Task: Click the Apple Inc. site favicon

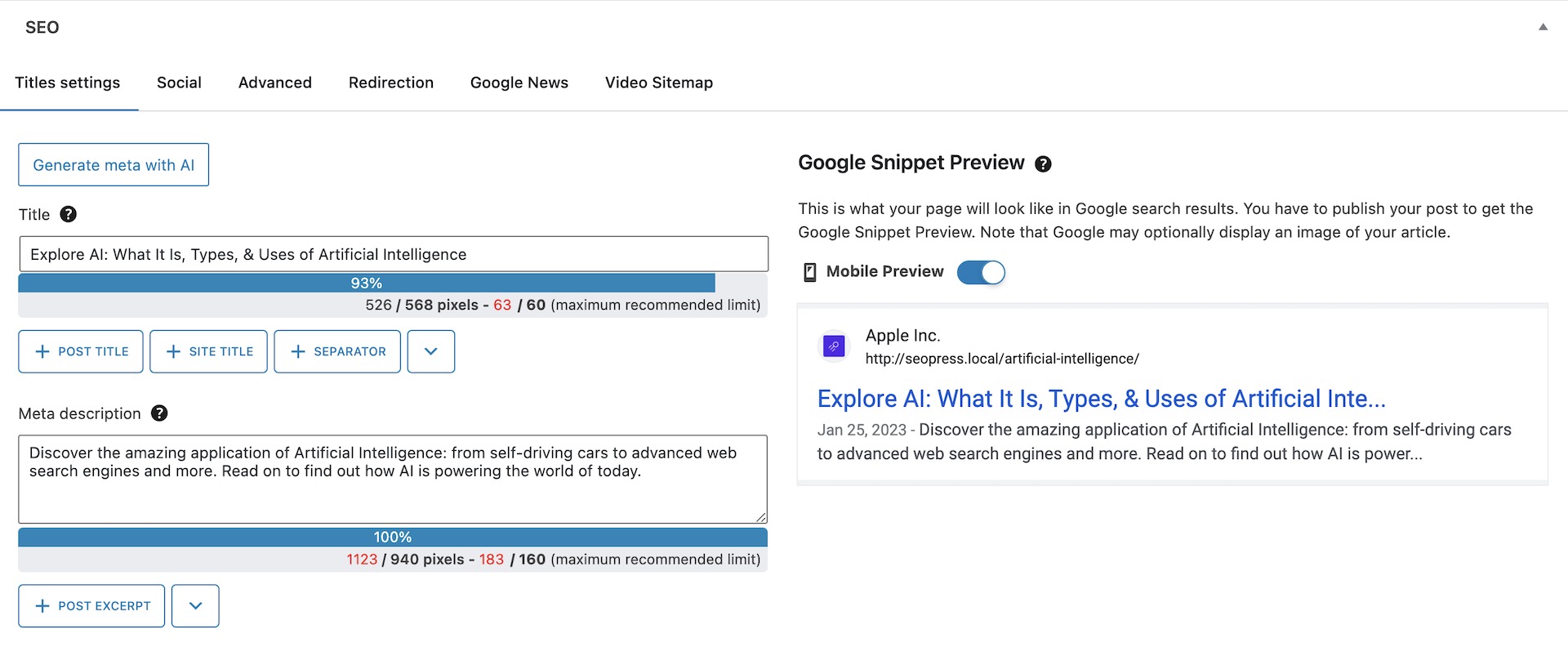Action: [834, 346]
